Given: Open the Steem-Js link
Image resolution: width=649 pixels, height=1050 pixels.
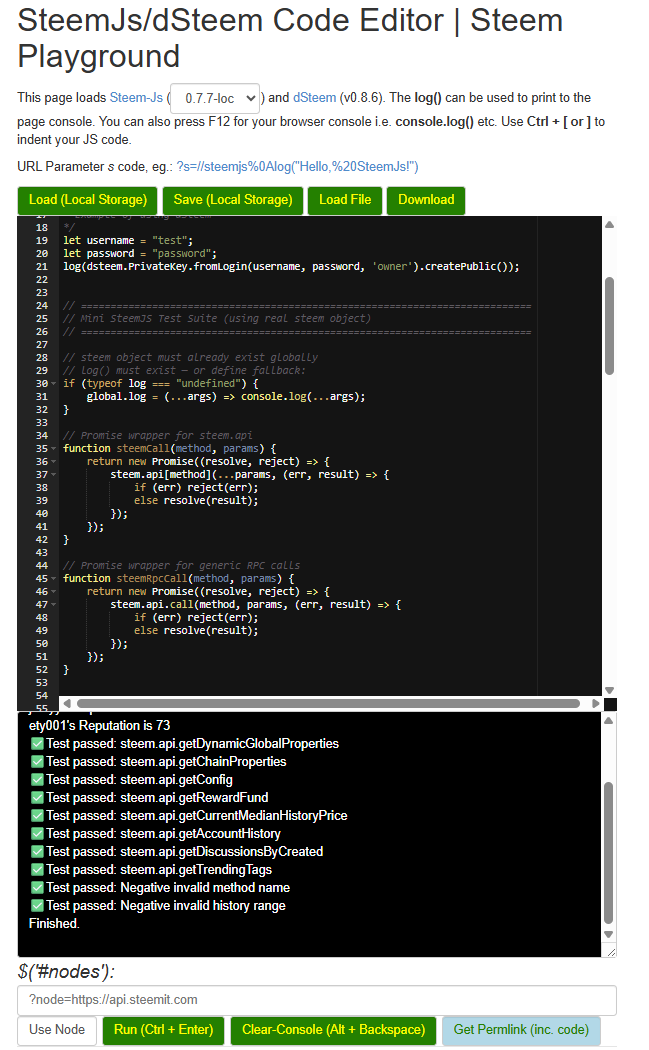Looking at the screenshot, I should [136, 98].
